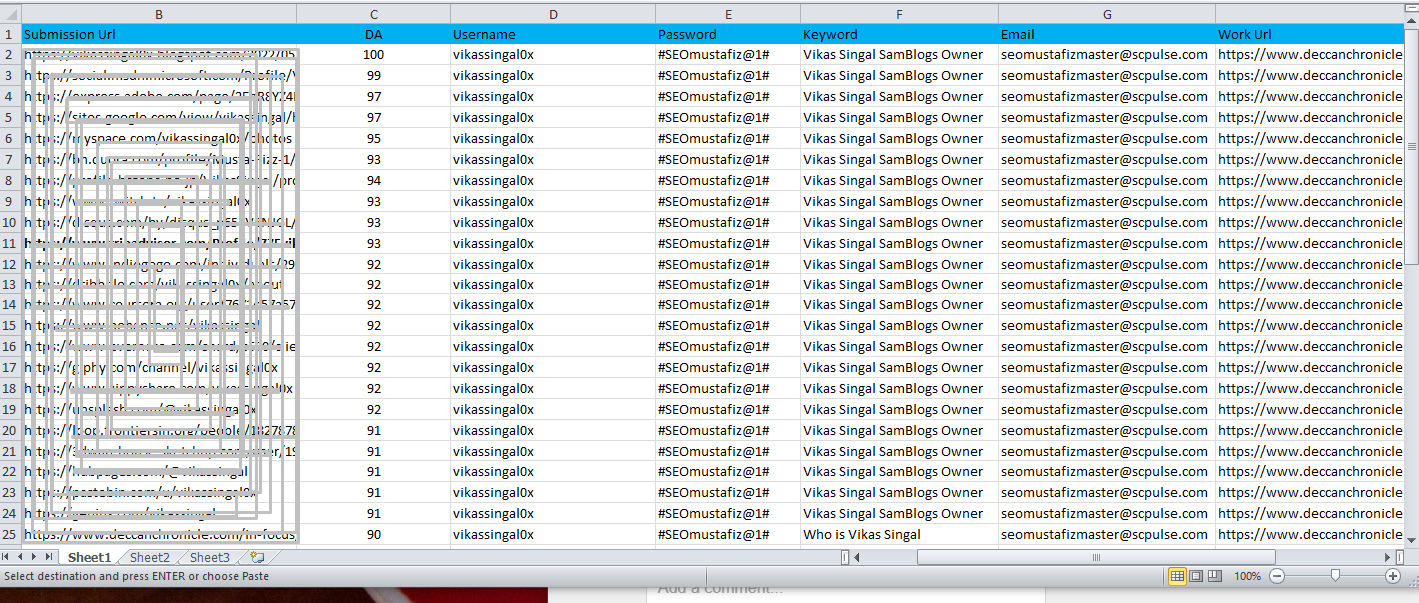
Task: Select column E header
Action: (x=728, y=13)
